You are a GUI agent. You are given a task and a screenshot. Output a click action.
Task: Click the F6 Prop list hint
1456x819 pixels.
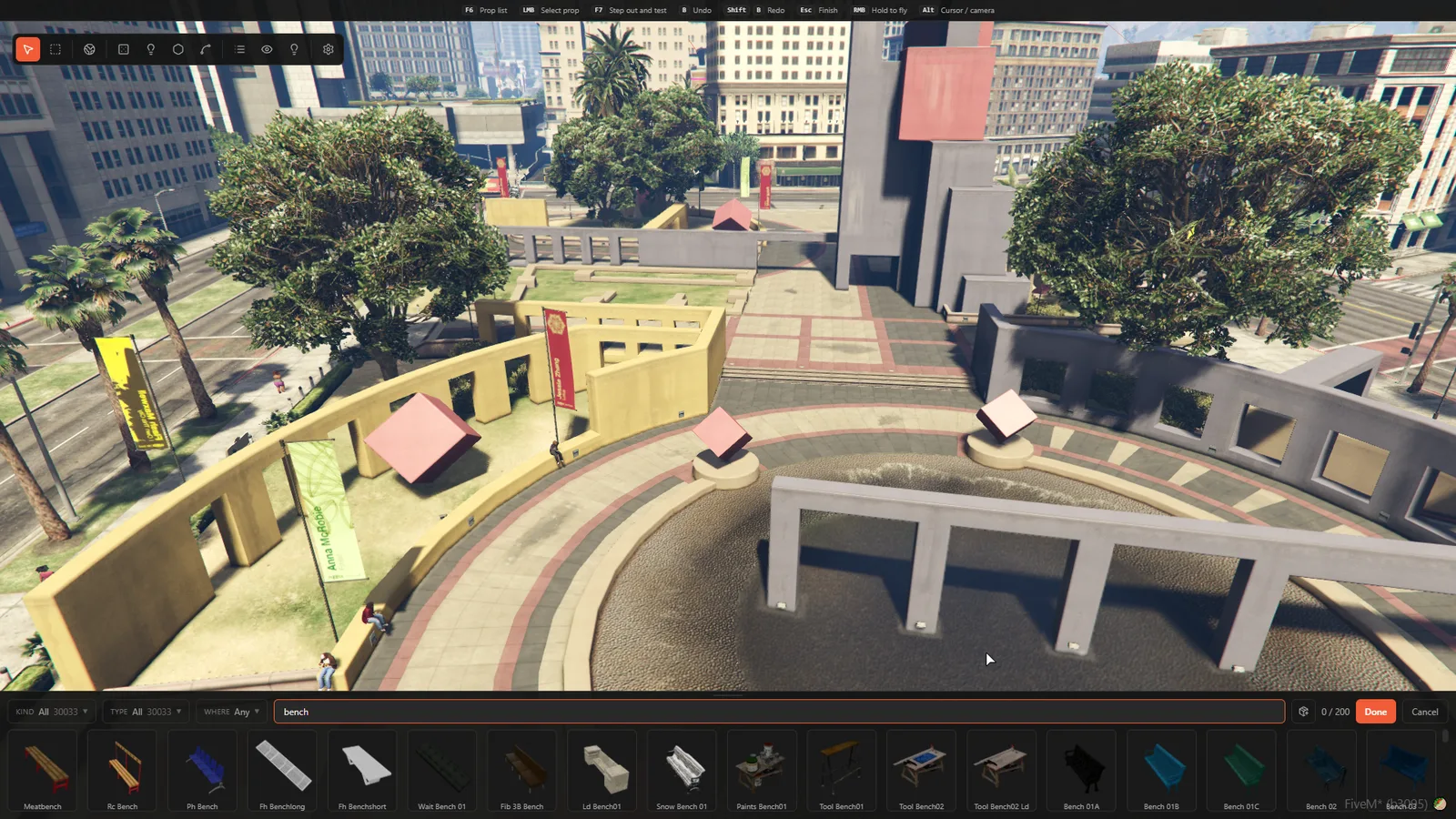[x=486, y=10]
